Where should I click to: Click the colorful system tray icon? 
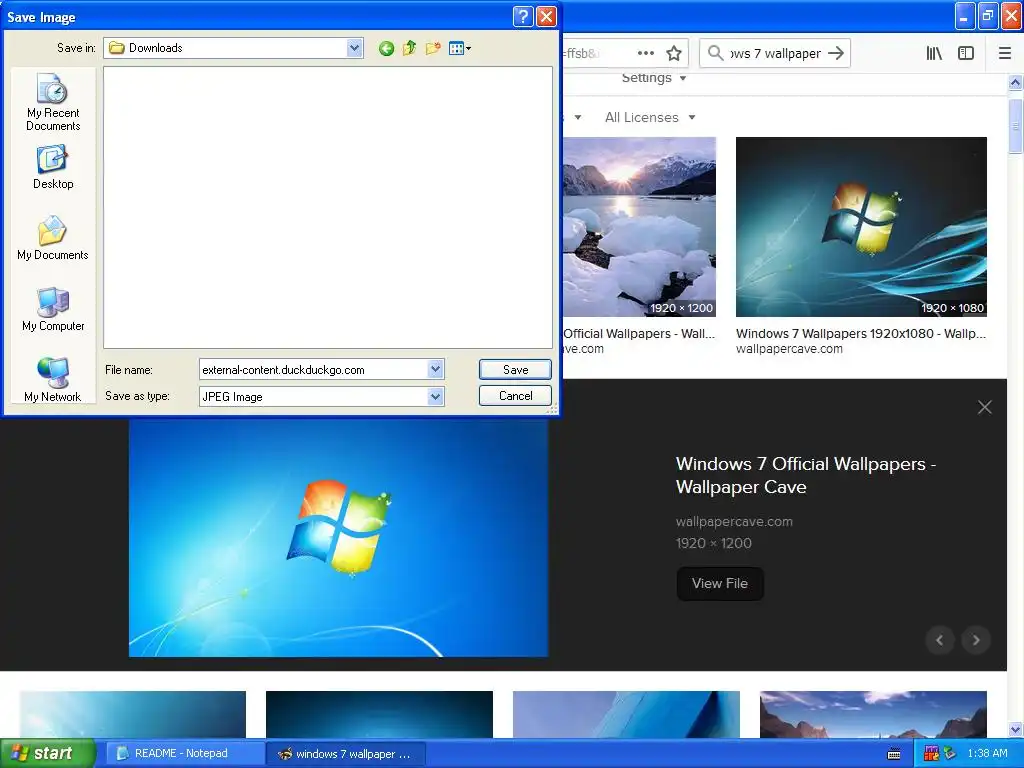(x=931, y=754)
